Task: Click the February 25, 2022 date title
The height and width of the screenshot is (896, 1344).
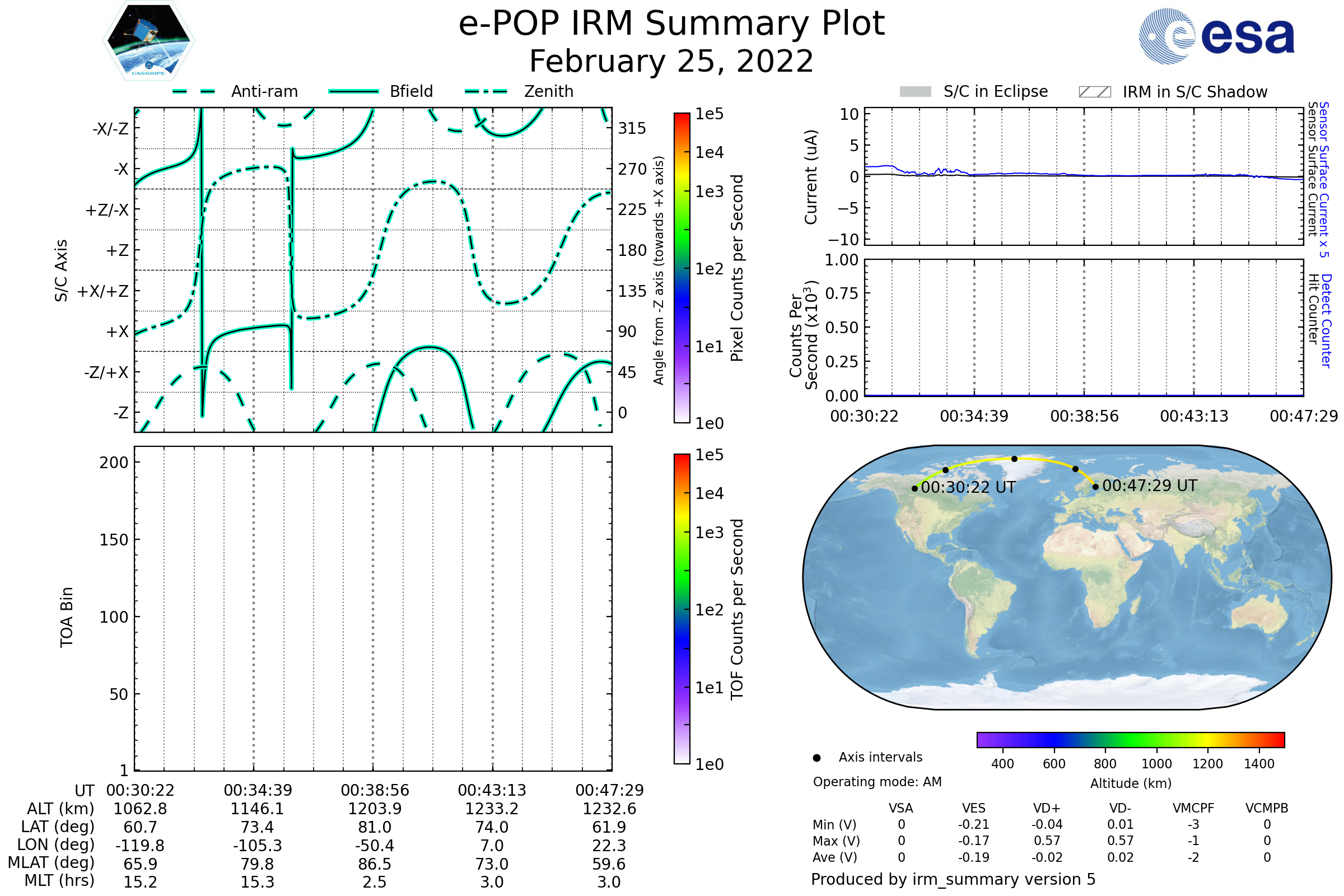Action: (x=671, y=61)
